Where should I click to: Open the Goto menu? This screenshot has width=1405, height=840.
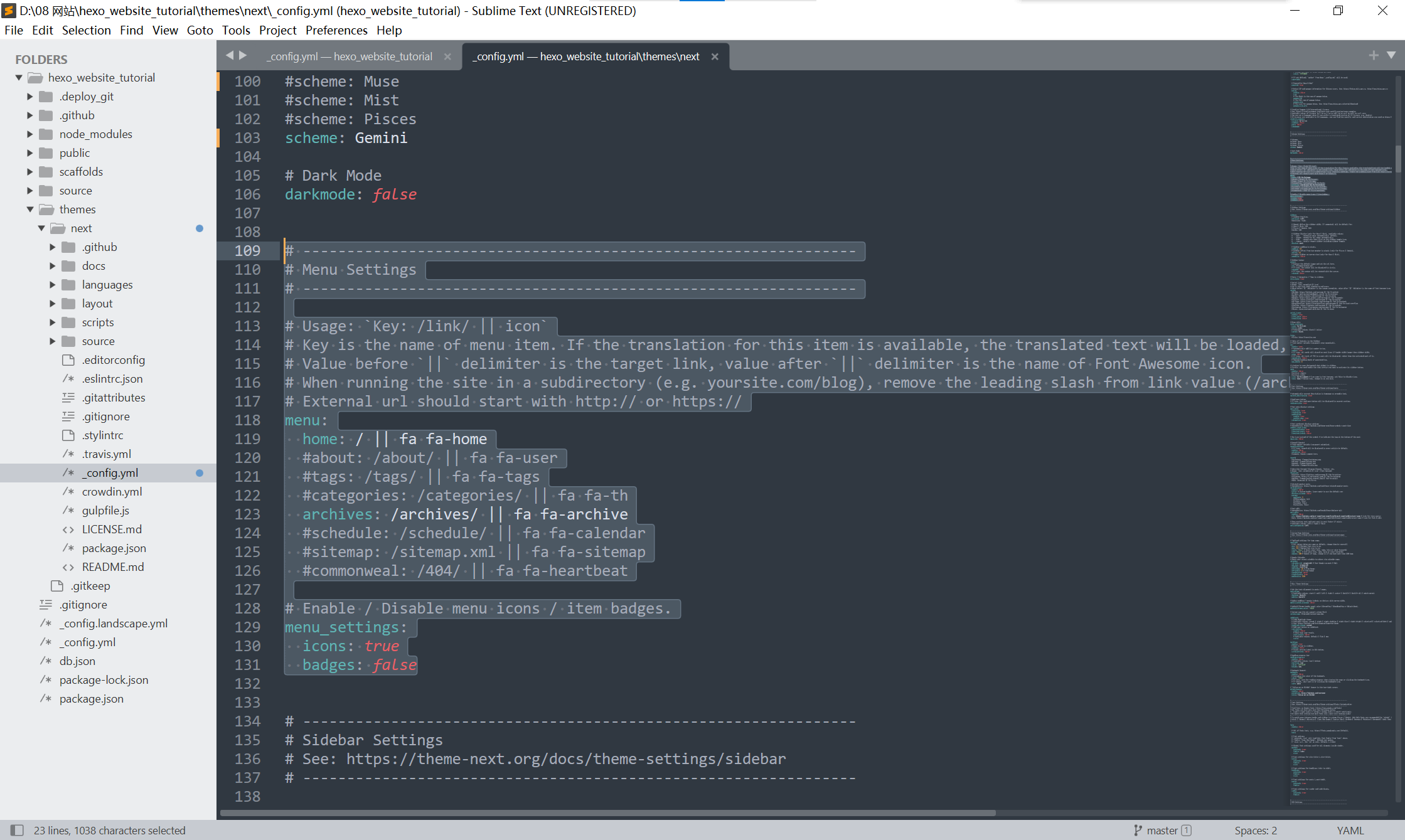point(200,30)
